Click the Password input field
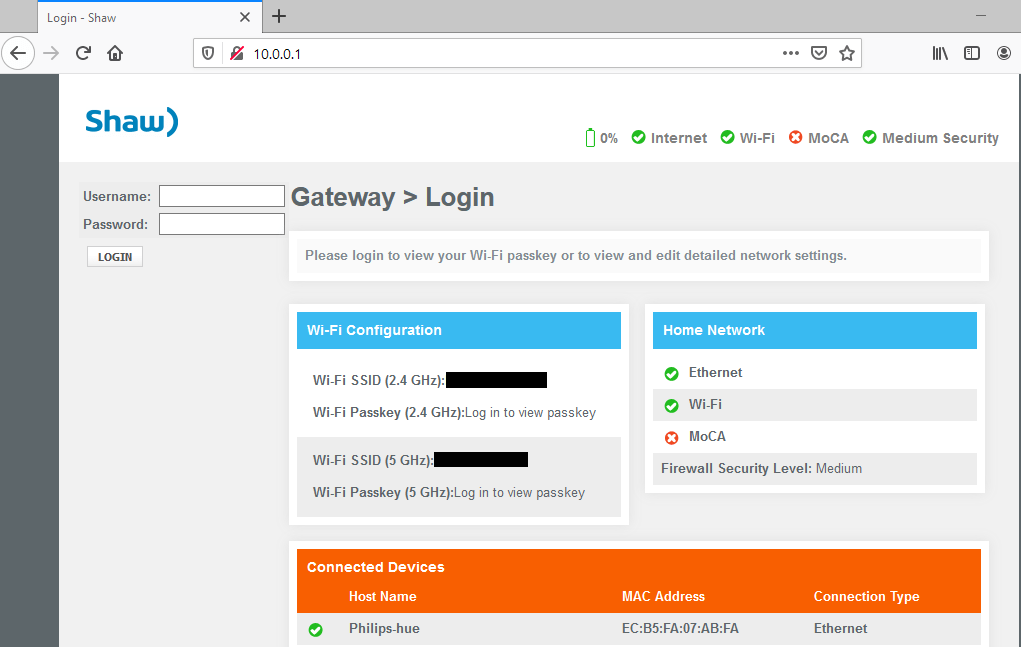 [222, 224]
